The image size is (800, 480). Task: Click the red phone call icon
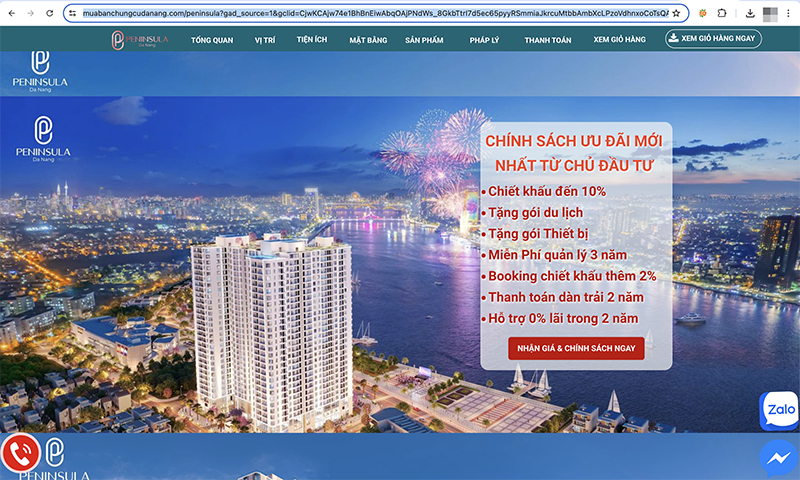click(20, 452)
